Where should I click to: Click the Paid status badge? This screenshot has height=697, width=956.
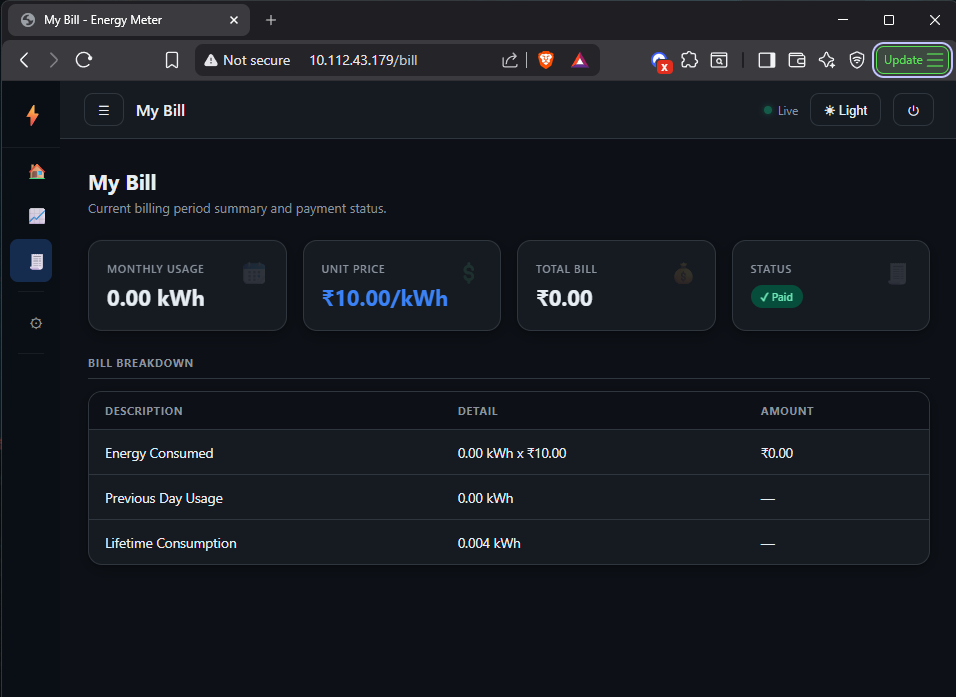coord(776,297)
